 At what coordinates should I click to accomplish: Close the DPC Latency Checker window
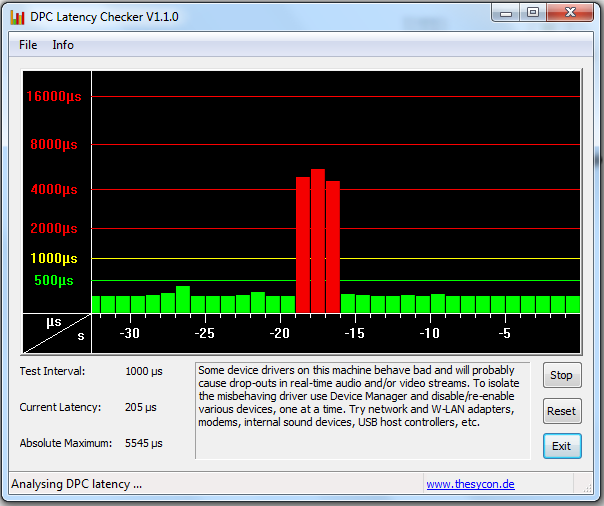[569, 12]
